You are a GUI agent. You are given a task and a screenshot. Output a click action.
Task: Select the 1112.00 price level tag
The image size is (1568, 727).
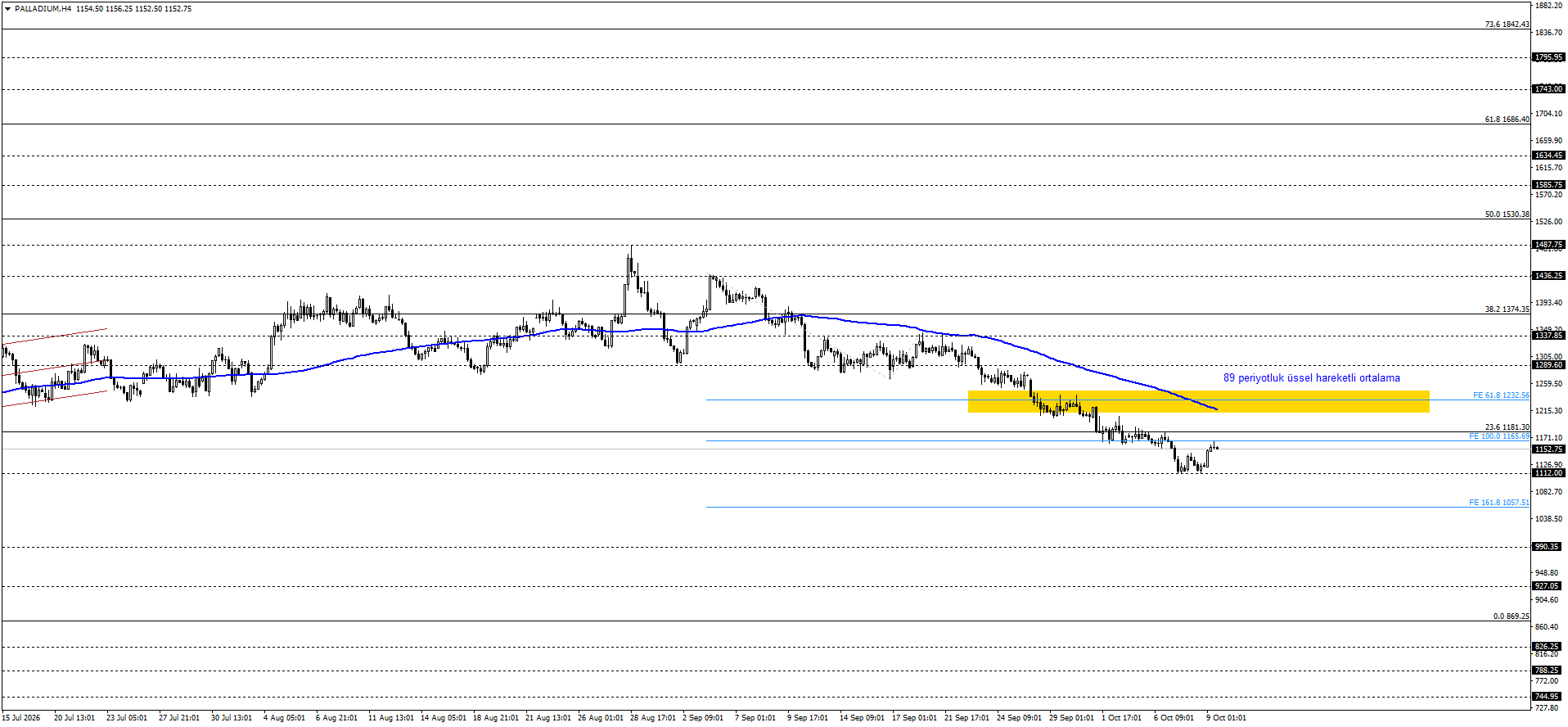(1548, 473)
